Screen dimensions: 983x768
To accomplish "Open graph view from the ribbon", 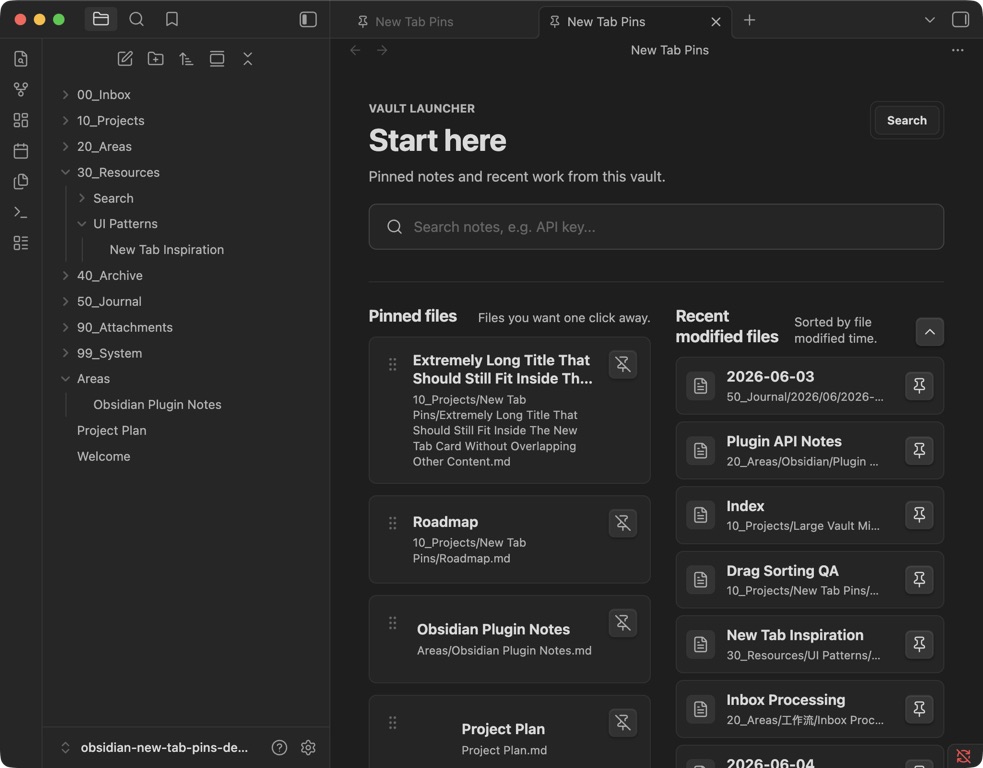I will point(21,90).
